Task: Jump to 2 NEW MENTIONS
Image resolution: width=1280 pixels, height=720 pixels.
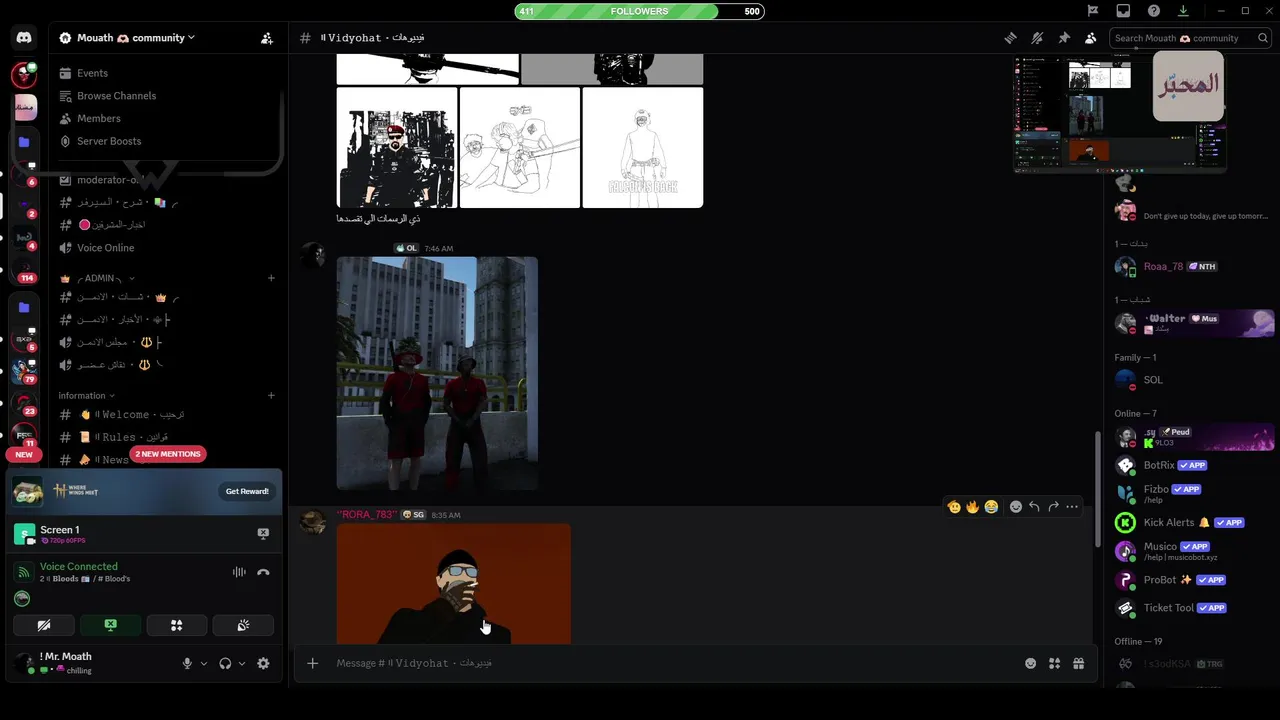Action: point(168,454)
